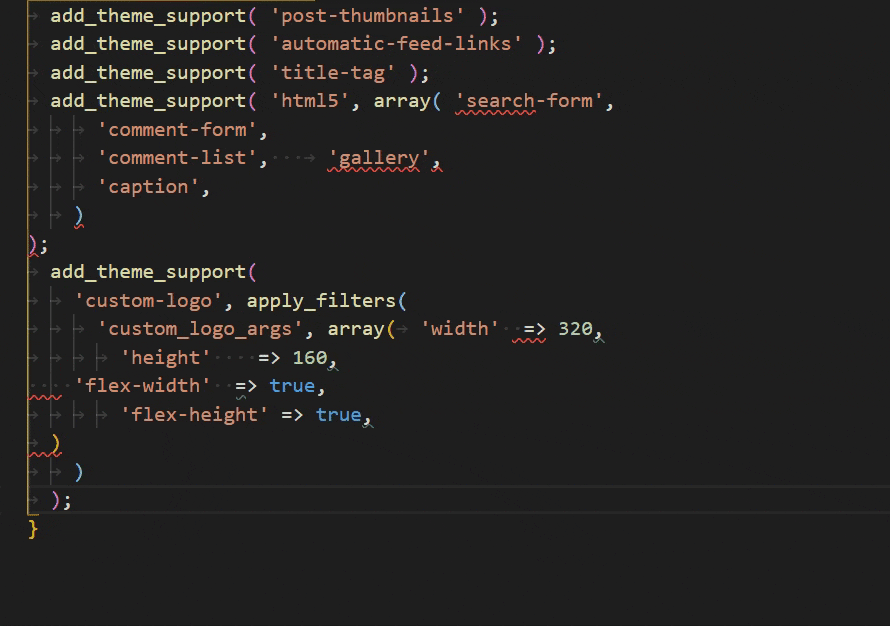890x626 pixels.
Task: Click the 'width' array key
Action: (460, 329)
